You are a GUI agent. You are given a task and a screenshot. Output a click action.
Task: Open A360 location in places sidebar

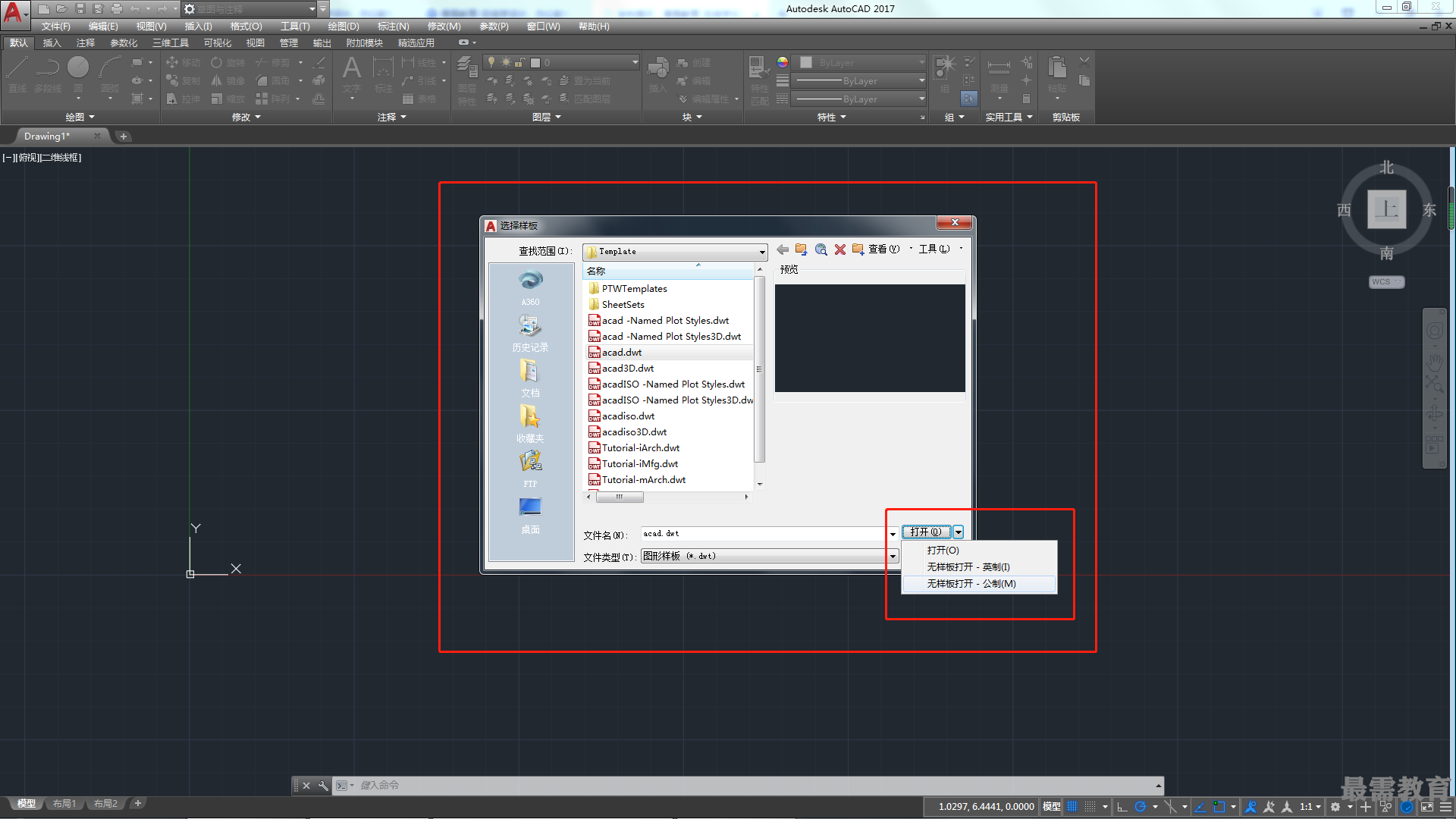(x=530, y=287)
